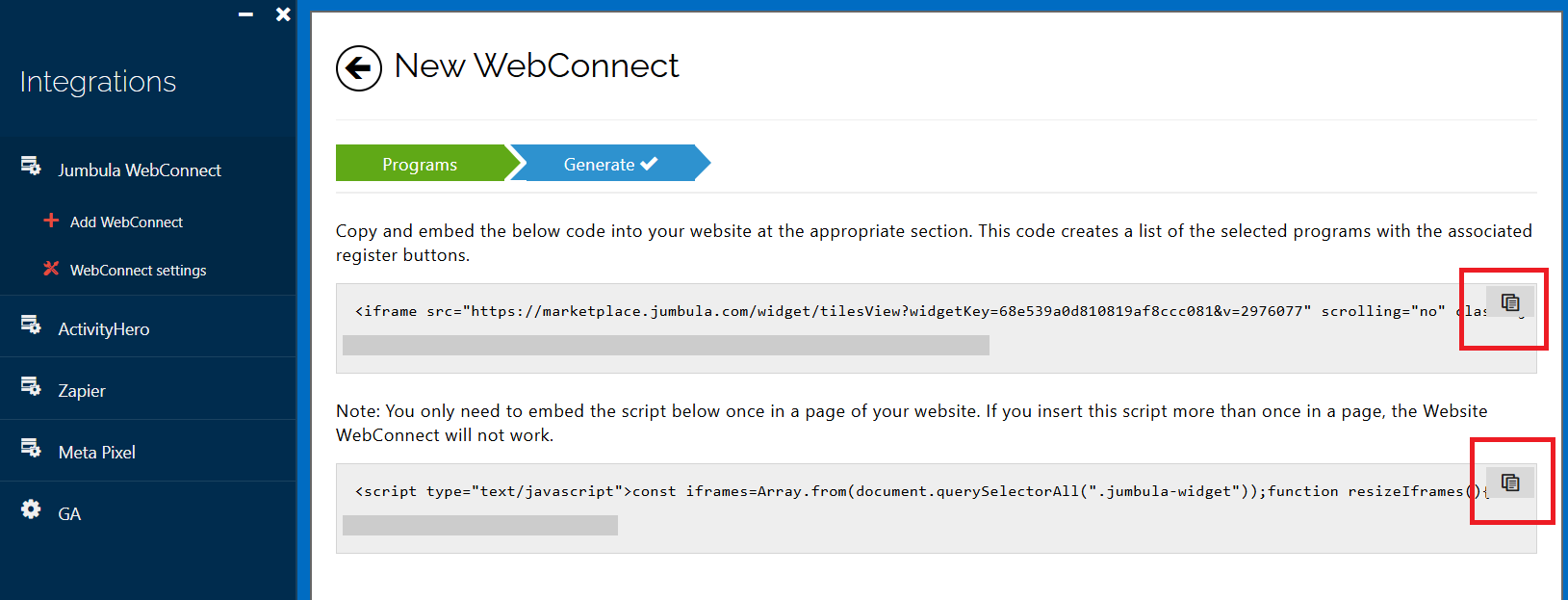Open the Meta Pixel integration
The width and height of the screenshot is (1568, 600).
tap(96, 452)
